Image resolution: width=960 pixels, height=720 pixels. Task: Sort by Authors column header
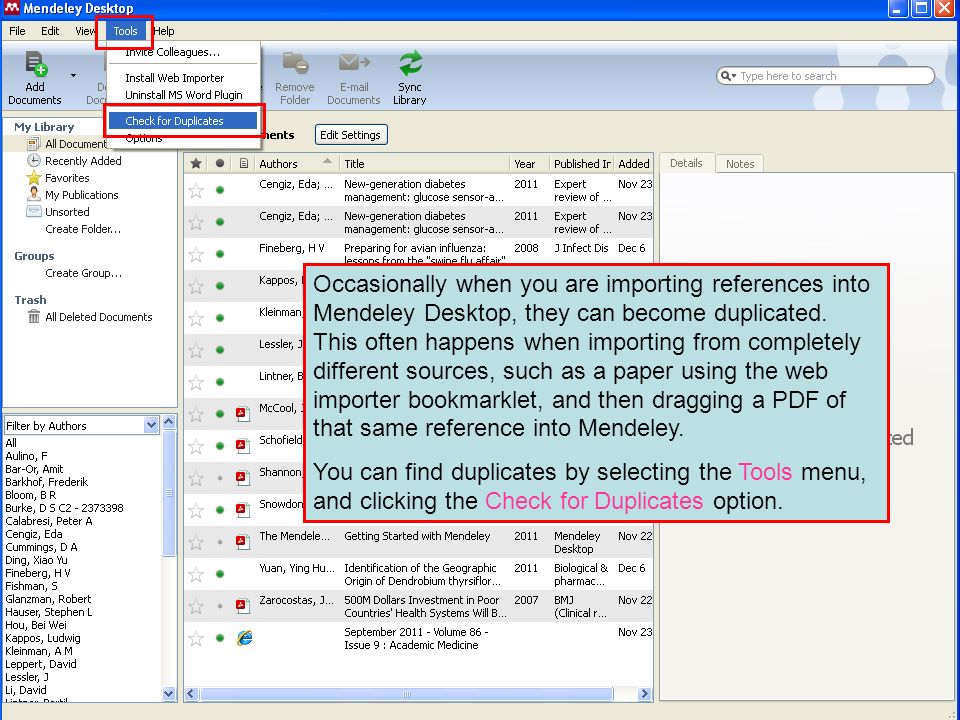(296, 163)
